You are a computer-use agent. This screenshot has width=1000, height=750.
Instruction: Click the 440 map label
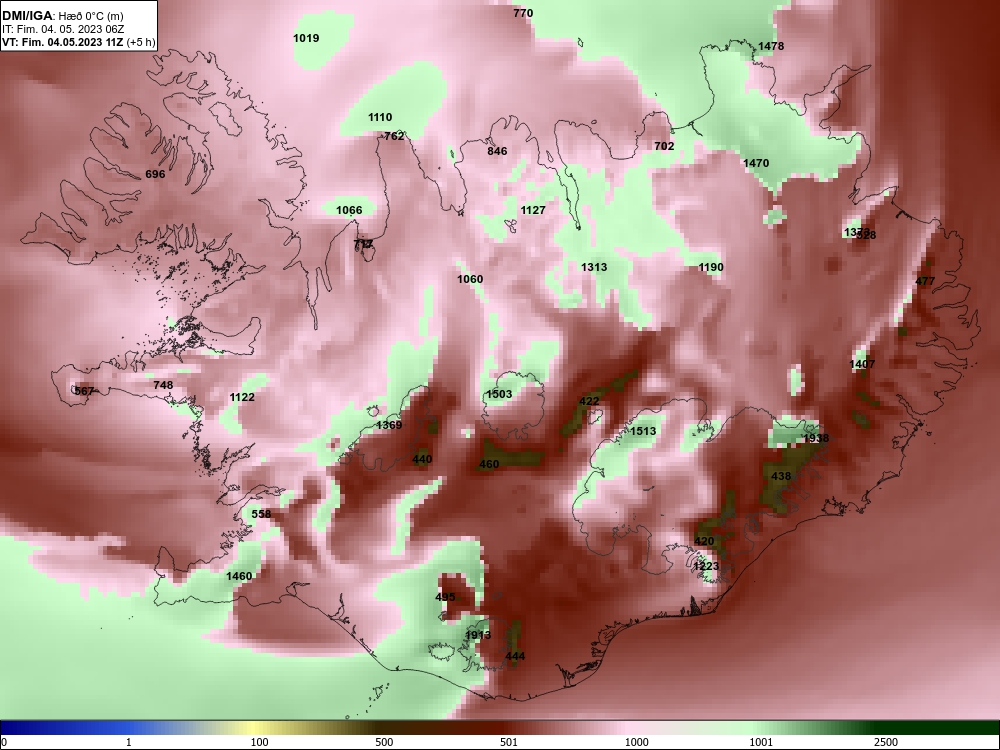[422, 459]
